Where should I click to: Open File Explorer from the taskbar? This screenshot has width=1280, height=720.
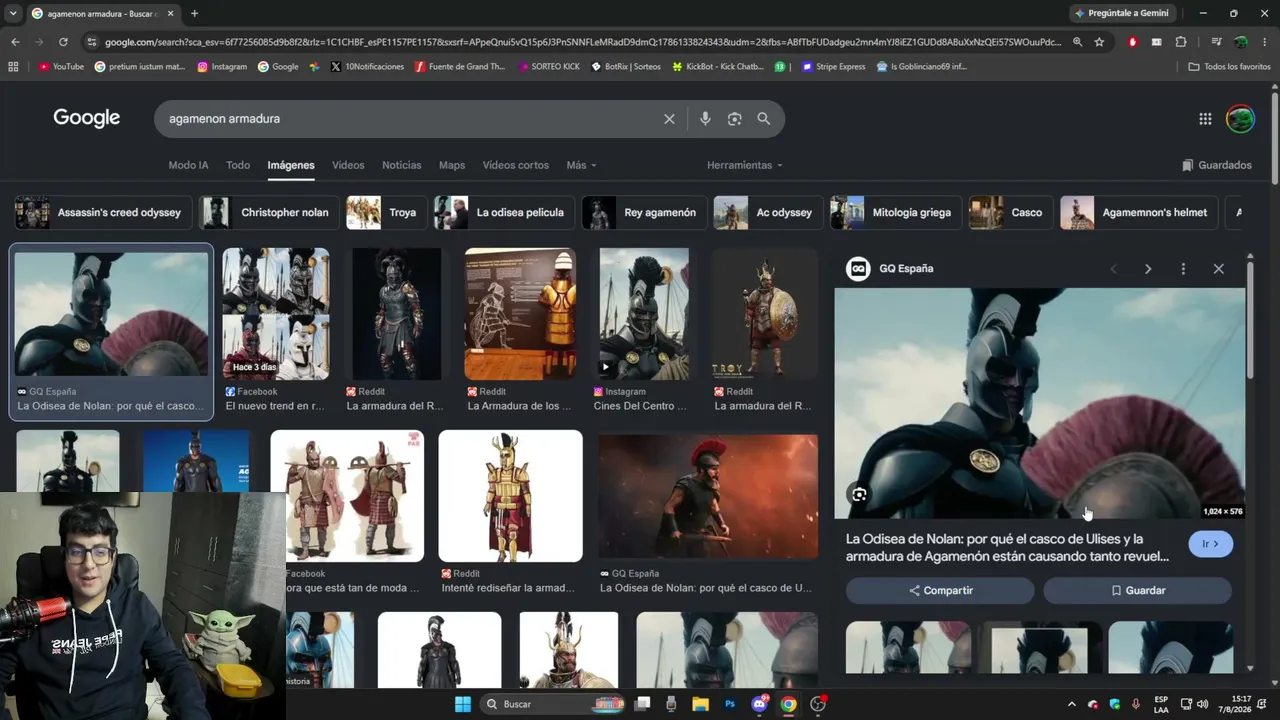point(701,704)
